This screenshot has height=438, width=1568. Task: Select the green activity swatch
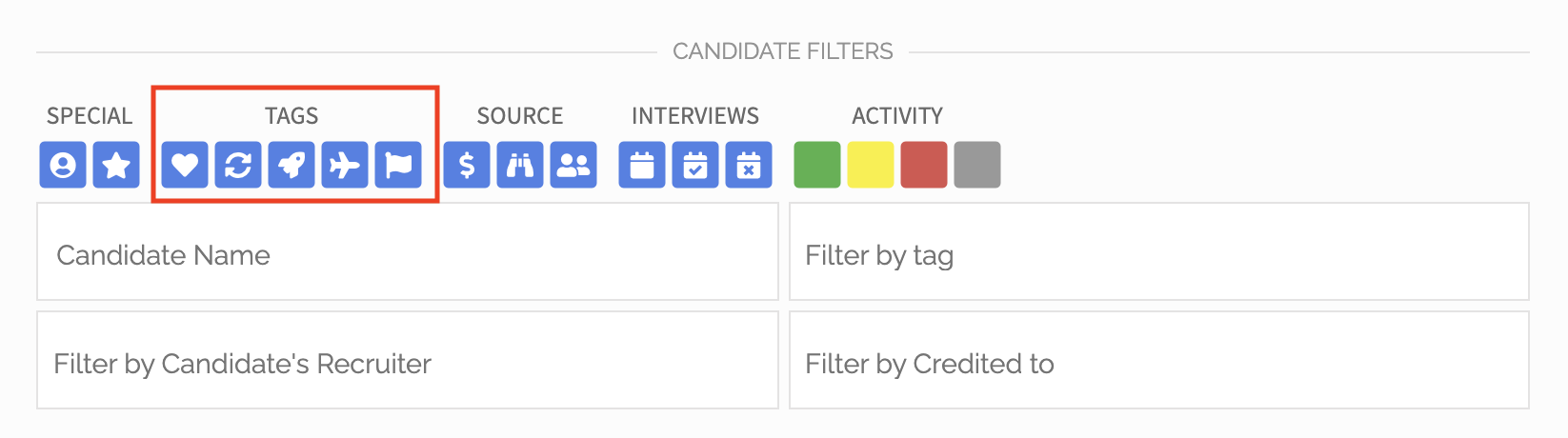pyautogui.click(x=817, y=165)
